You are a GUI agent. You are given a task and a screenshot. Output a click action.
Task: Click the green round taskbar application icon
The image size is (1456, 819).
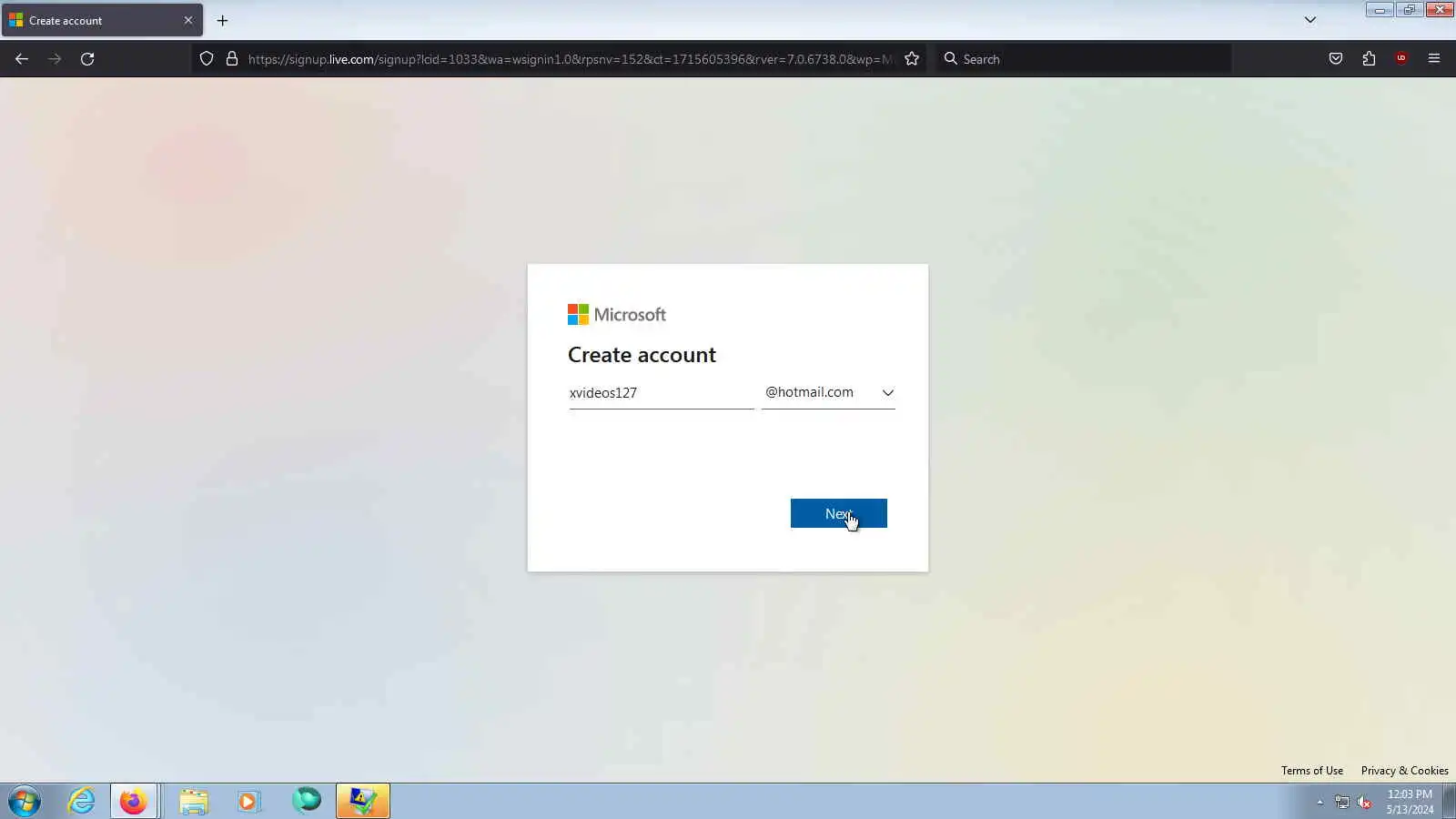[x=307, y=802]
